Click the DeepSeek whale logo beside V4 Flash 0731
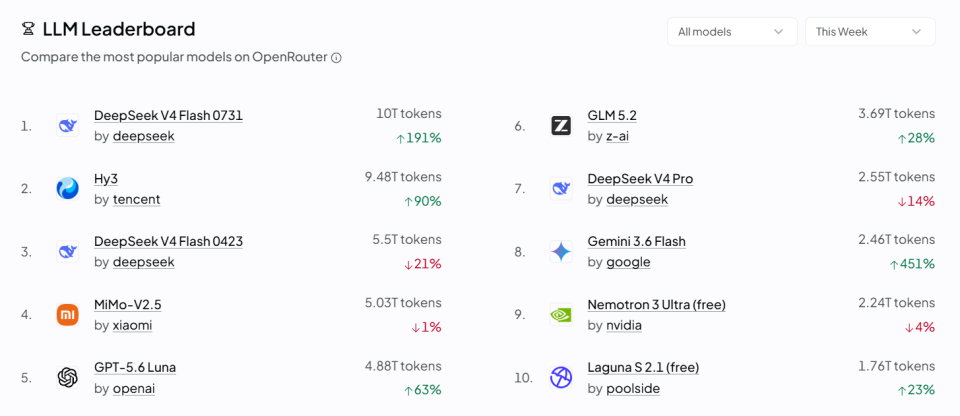The width and height of the screenshot is (960, 416). 67,126
